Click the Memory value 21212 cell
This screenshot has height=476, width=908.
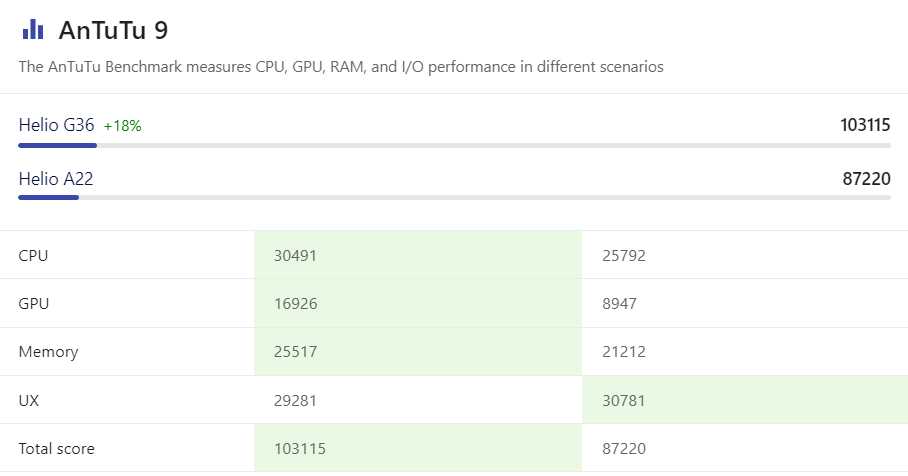pyautogui.click(x=745, y=351)
